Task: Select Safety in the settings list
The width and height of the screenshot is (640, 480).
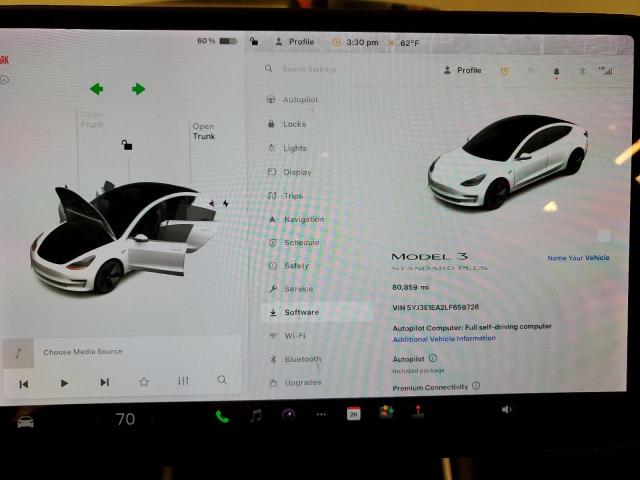Action: tap(289, 266)
